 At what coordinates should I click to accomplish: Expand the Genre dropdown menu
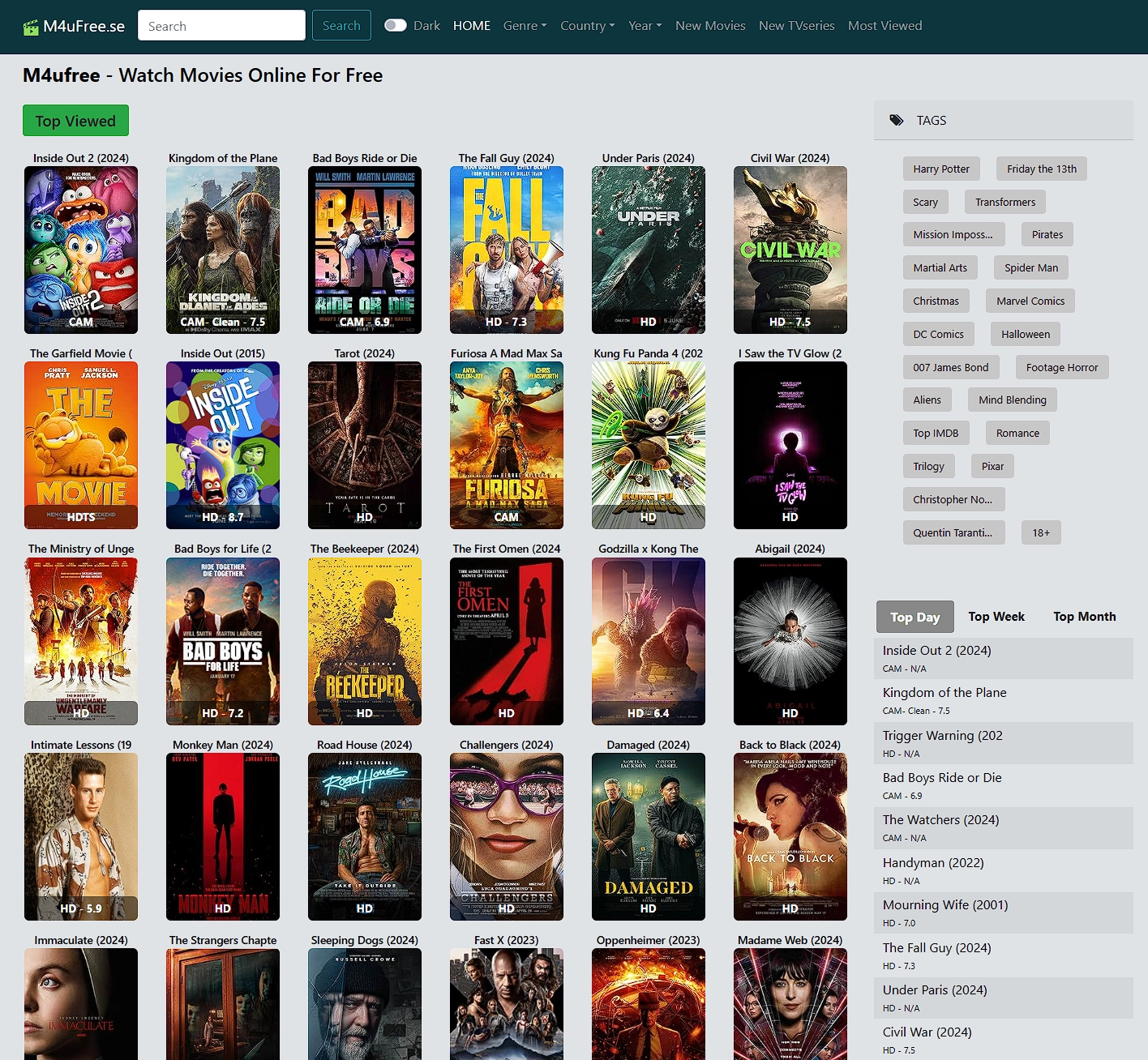(524, 26)
